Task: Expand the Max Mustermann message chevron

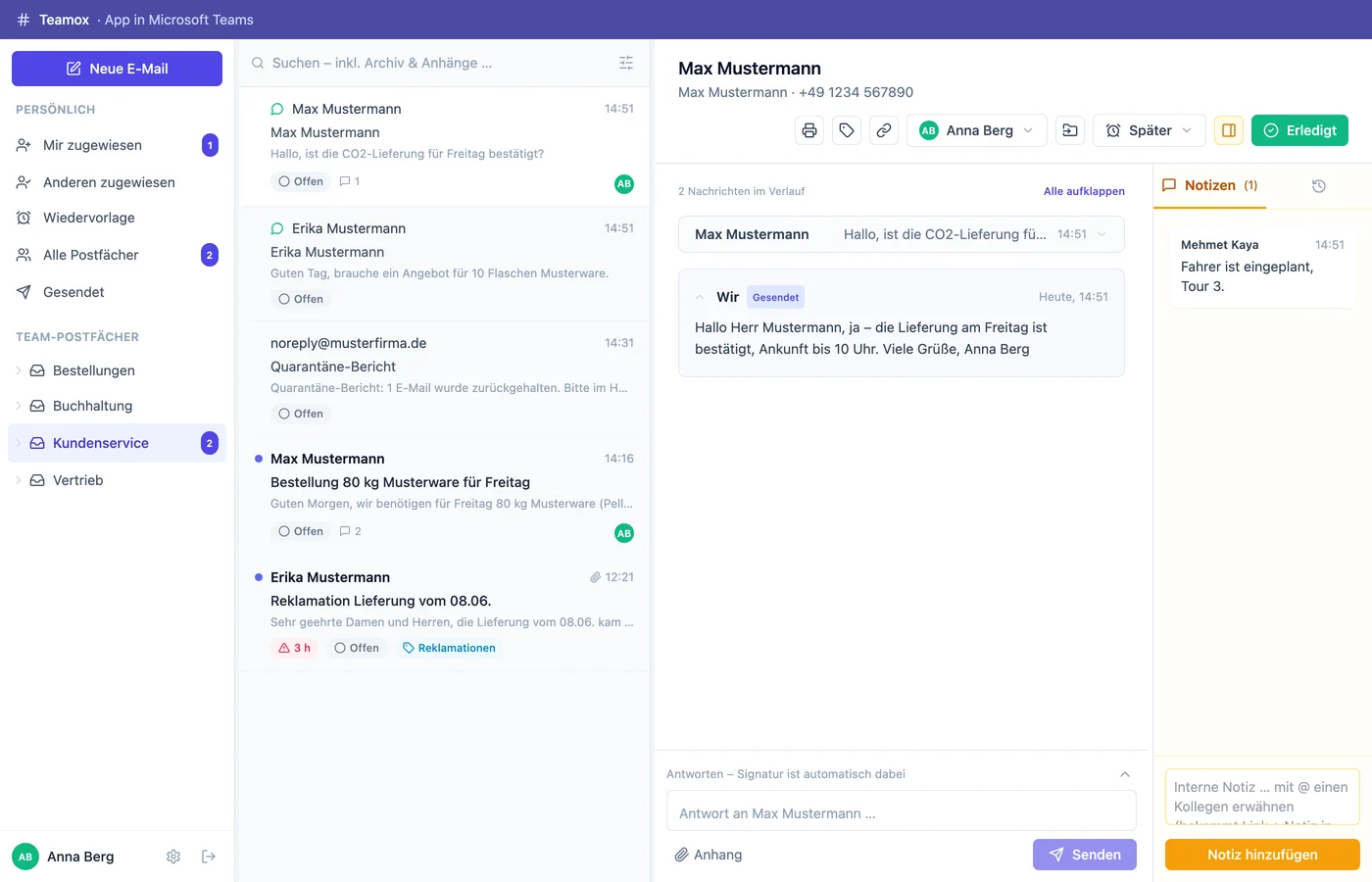Action: click(x=1102, y=234)
